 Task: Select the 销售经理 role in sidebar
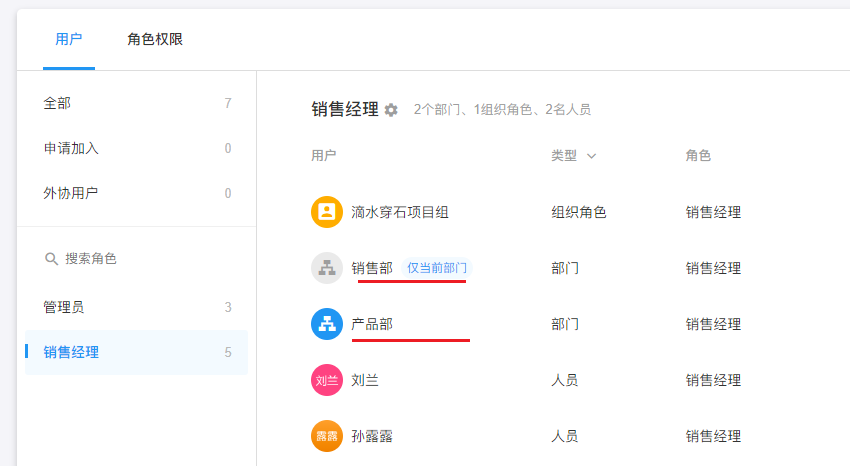coord(71,352)
